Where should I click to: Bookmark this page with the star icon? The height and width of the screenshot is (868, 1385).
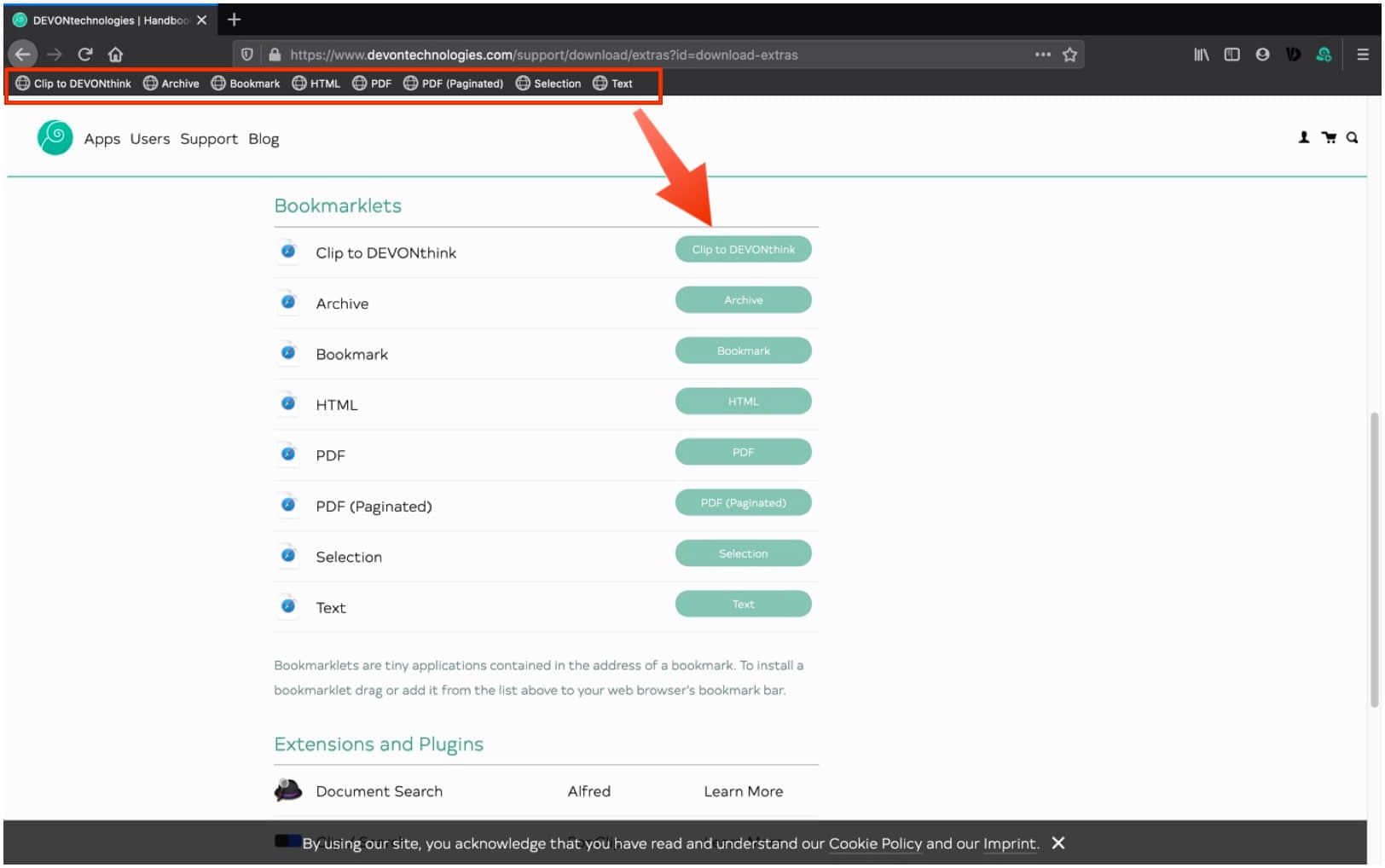1069,55
